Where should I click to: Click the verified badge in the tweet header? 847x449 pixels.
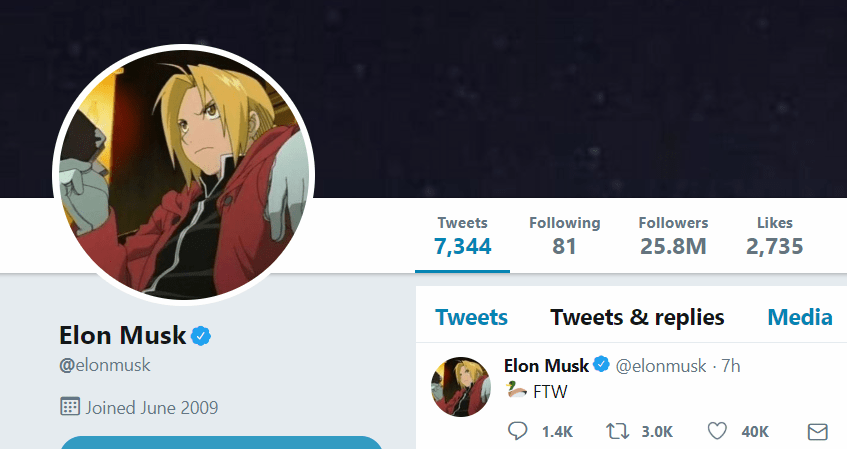click(601, 365)
